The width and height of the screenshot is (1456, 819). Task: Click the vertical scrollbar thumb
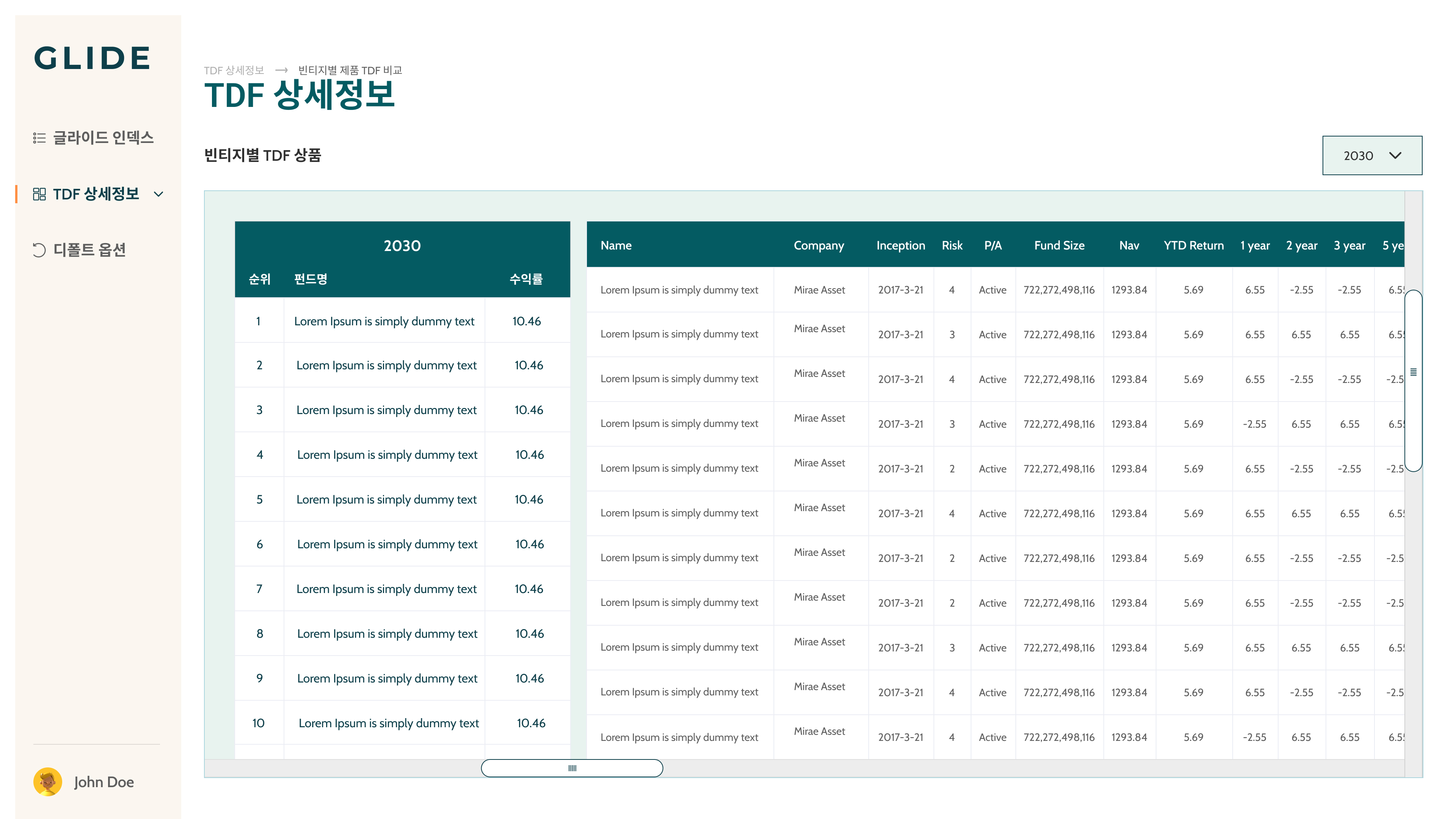1414,380
